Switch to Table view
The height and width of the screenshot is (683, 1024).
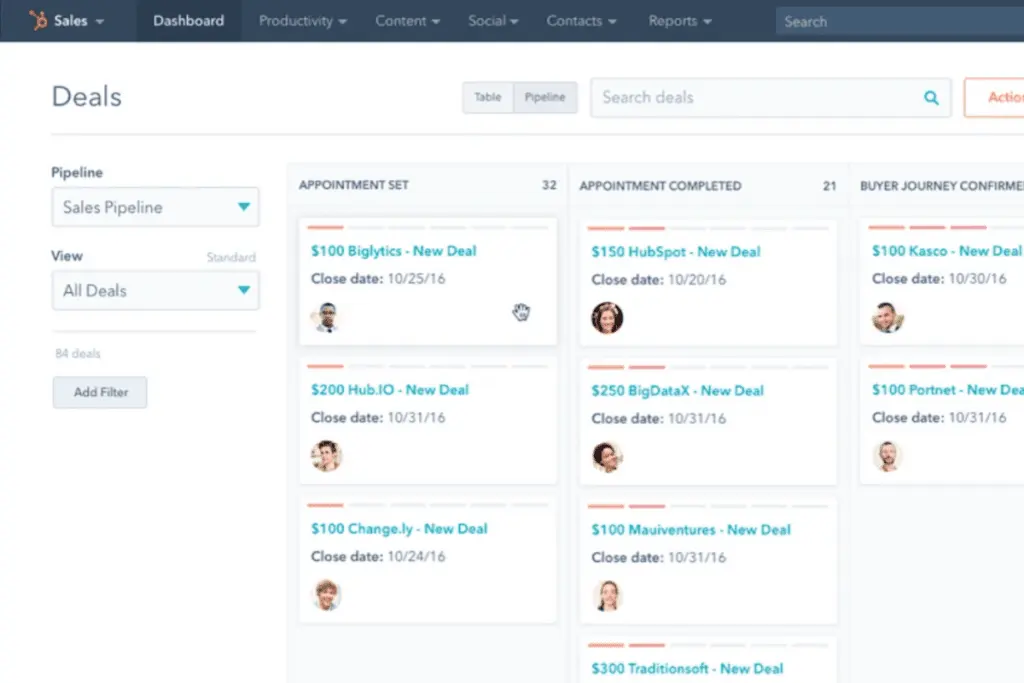click(488, 97)
